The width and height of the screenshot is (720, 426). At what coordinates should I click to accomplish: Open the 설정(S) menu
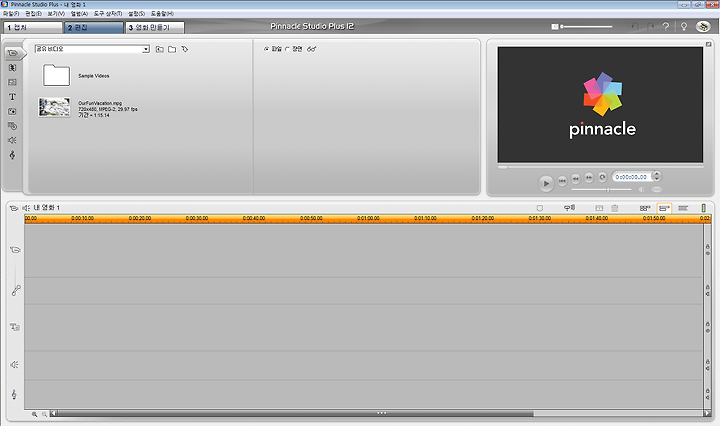pos(136,14)
